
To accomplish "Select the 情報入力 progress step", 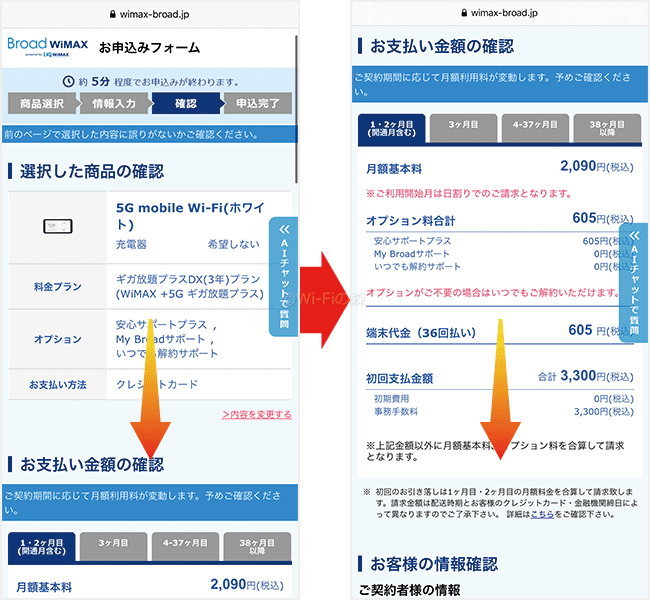I will coord(114,104).
